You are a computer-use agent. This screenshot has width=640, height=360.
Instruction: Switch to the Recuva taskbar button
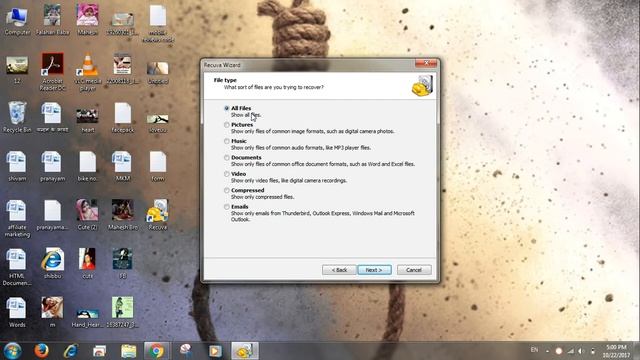click(x=244, y=351)
